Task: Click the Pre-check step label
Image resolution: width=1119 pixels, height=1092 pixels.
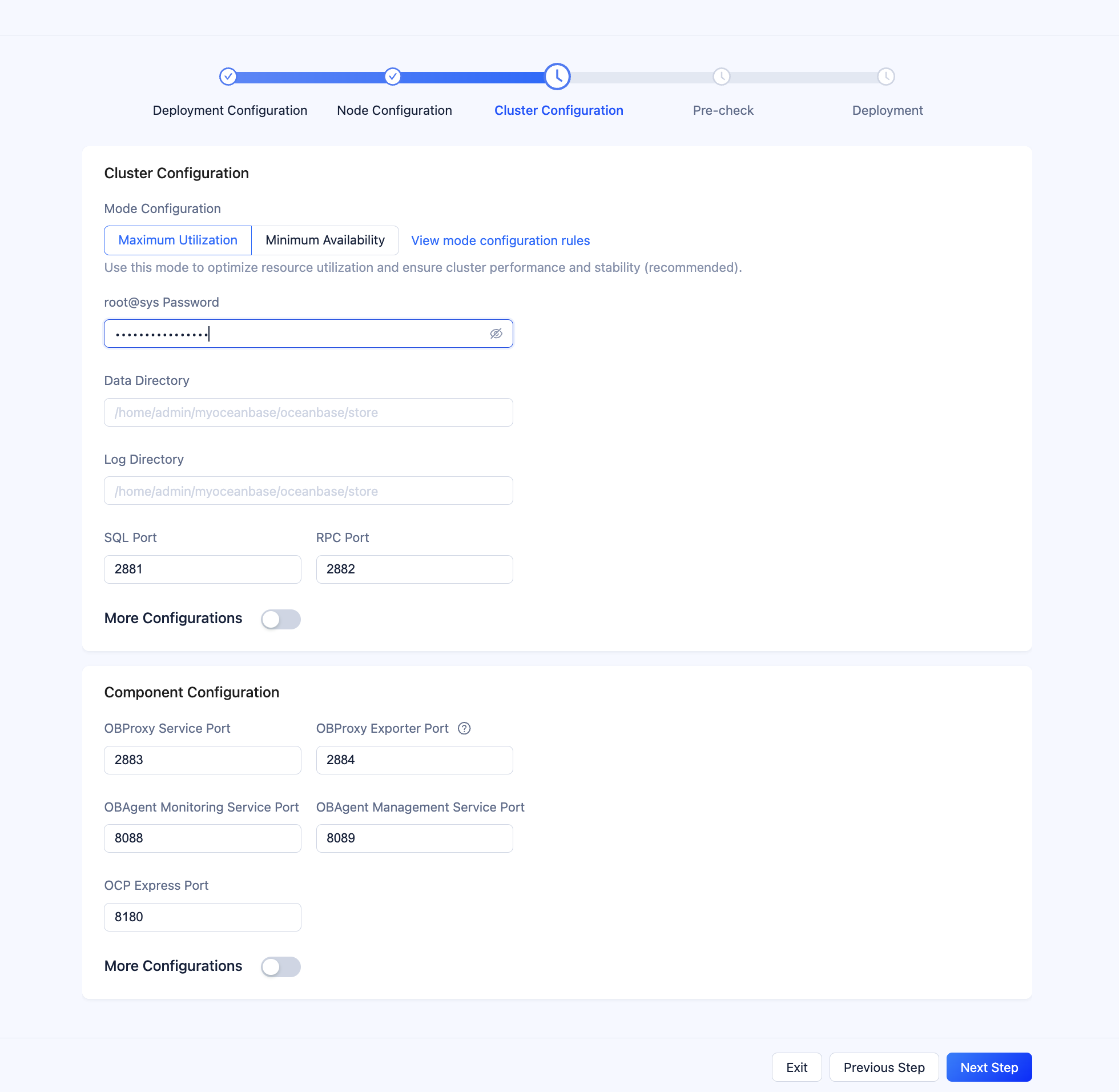Action: pyautogui.click(x=723, y=110)
